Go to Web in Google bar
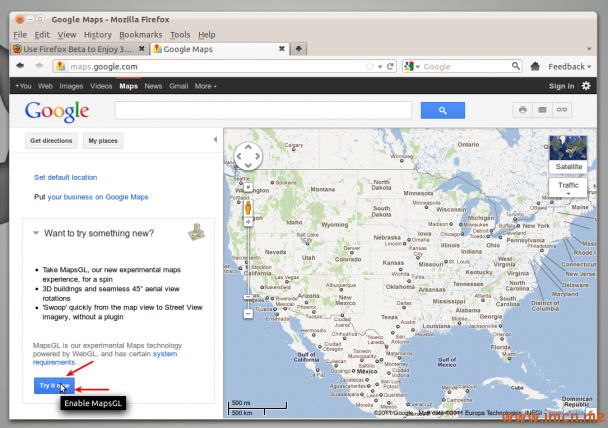 pyautogui.click(x=45, y=86)
